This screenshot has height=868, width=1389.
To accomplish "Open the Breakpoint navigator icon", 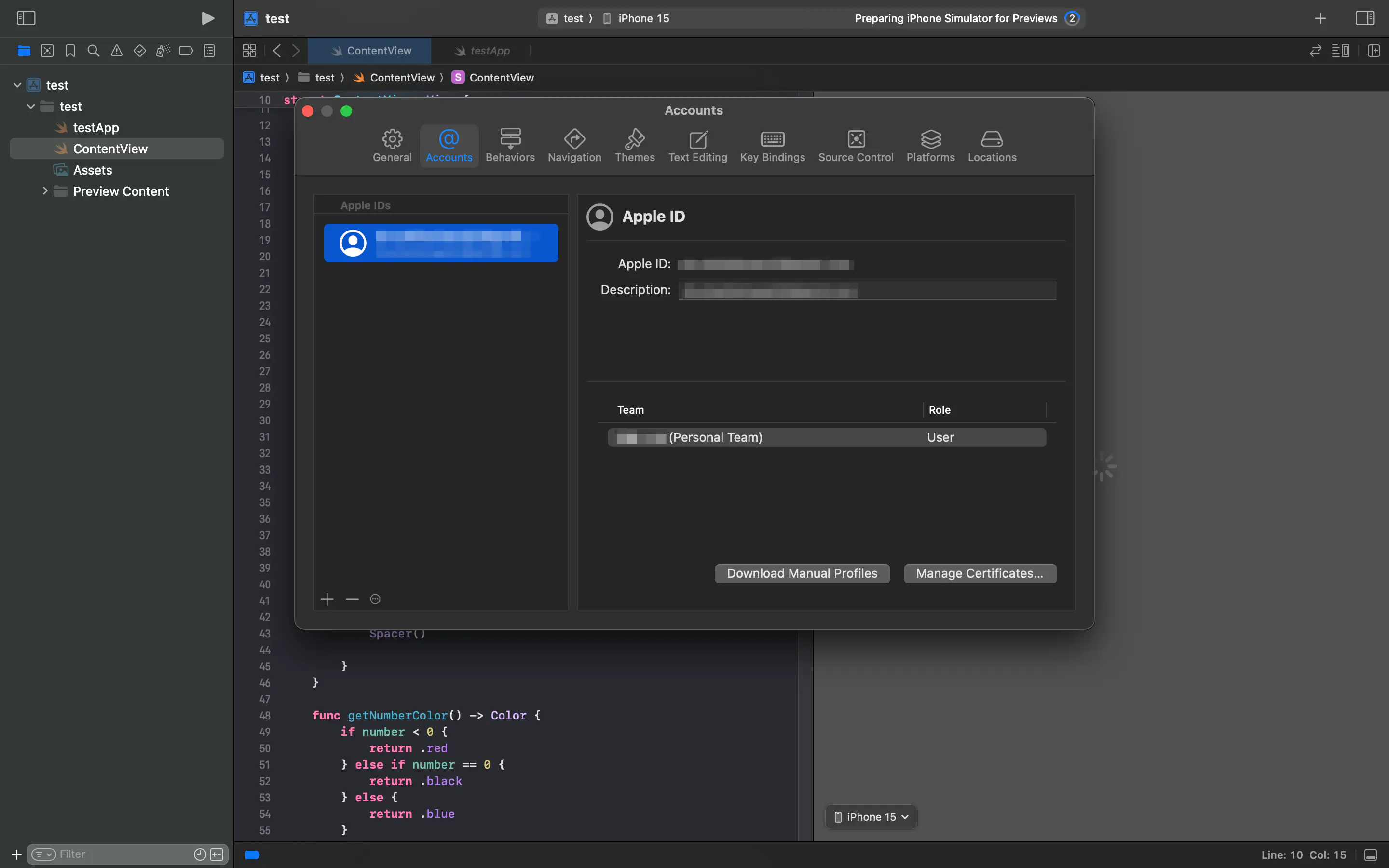I will (x=186, y=51).
